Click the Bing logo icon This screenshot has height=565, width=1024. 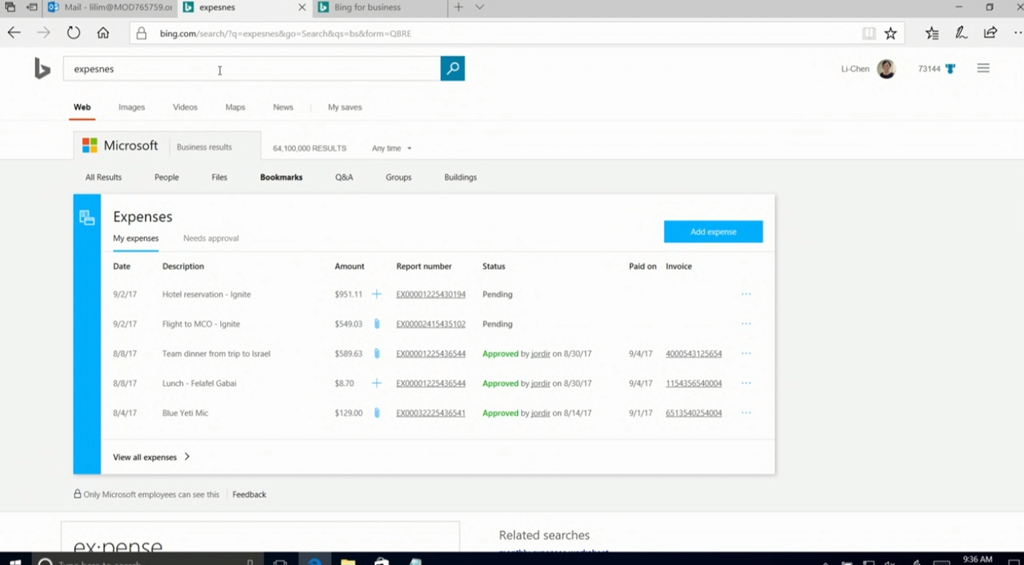(x=42, y=69)
